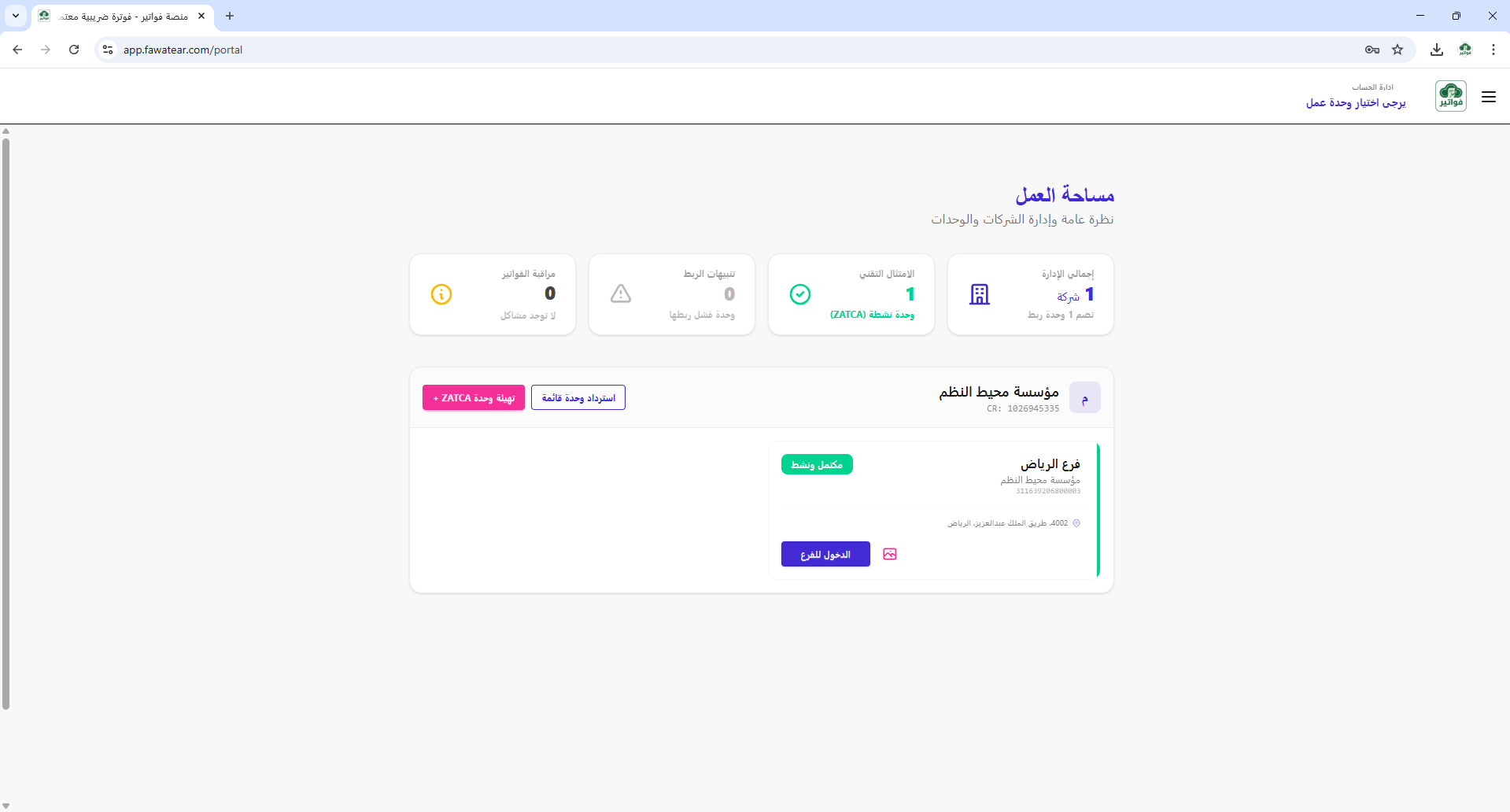The width and height of the screenshot is (1510, 812).
Task: Click the م avatar of the company
Action: pyautogui.click(x=1084, y=398)
